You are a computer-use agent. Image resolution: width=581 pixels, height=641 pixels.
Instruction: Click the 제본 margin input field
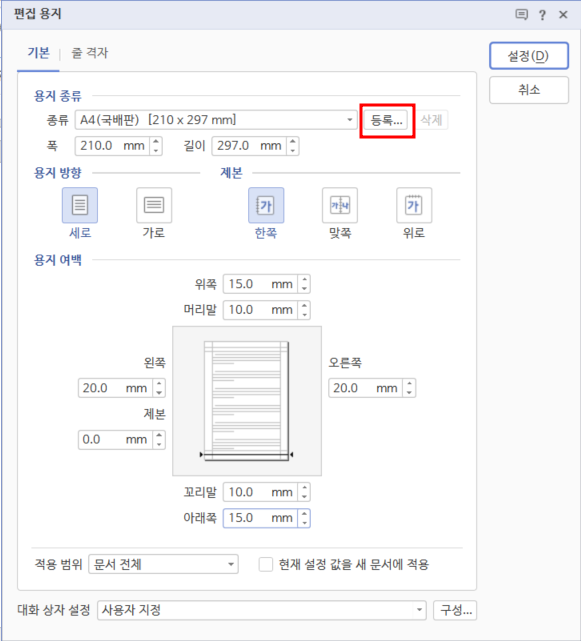(x=116, y=440)
